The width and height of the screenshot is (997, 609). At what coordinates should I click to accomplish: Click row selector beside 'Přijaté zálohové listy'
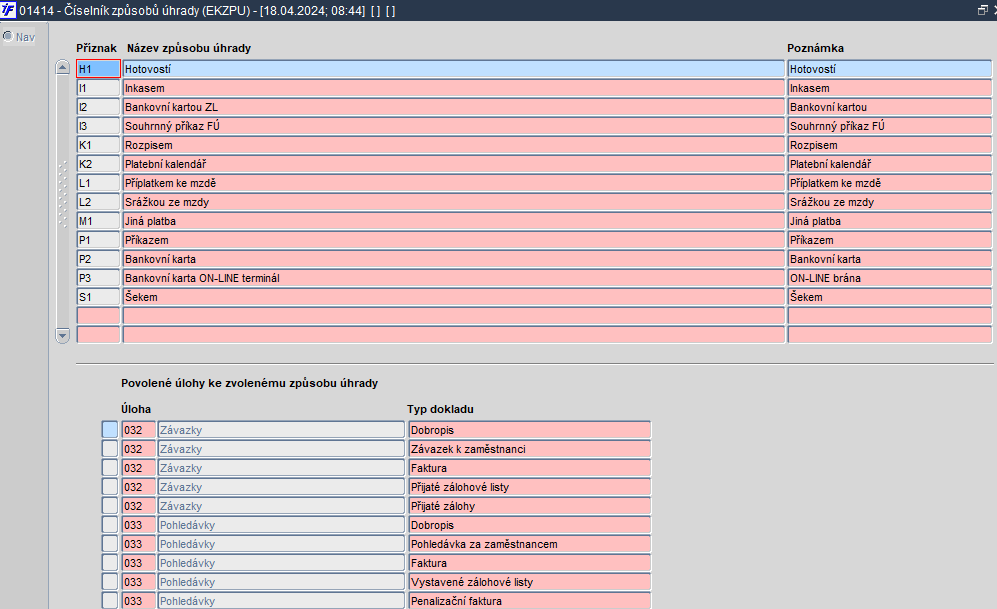pyautogui.click(x=110, y=487)
